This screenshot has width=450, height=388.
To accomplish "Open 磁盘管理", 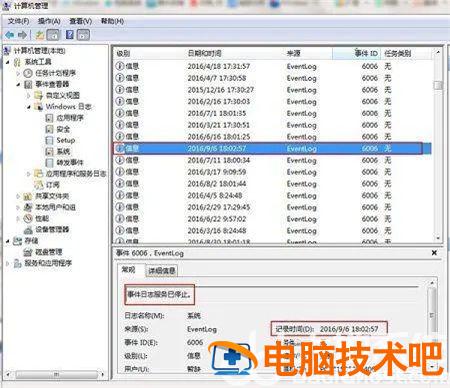I will coord(49,252).
